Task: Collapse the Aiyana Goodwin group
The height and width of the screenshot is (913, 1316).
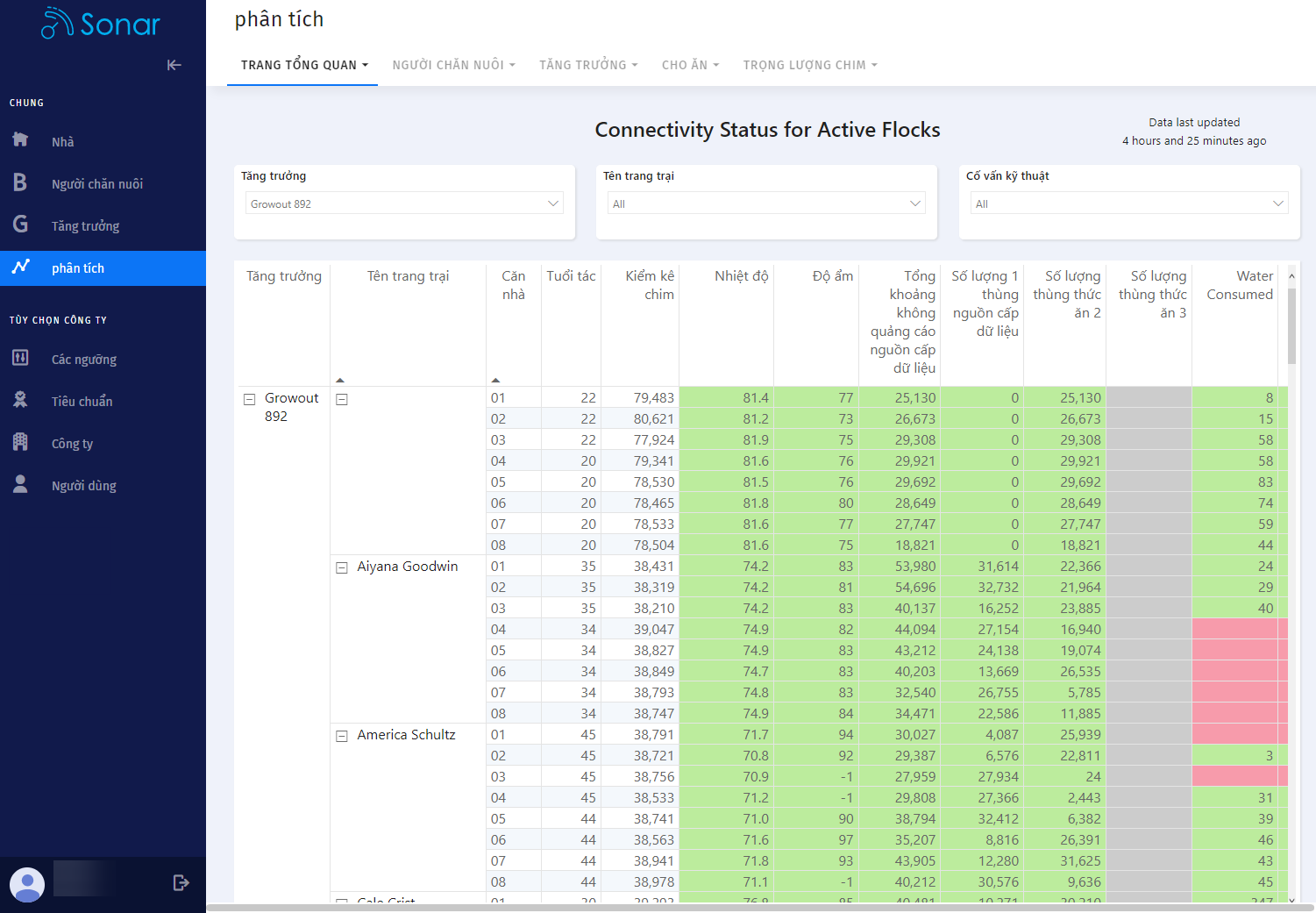Action: tap(342, 567)
